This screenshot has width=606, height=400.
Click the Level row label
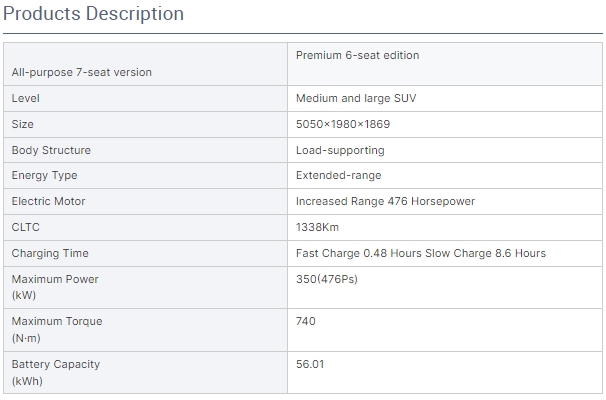coord(25,99)
